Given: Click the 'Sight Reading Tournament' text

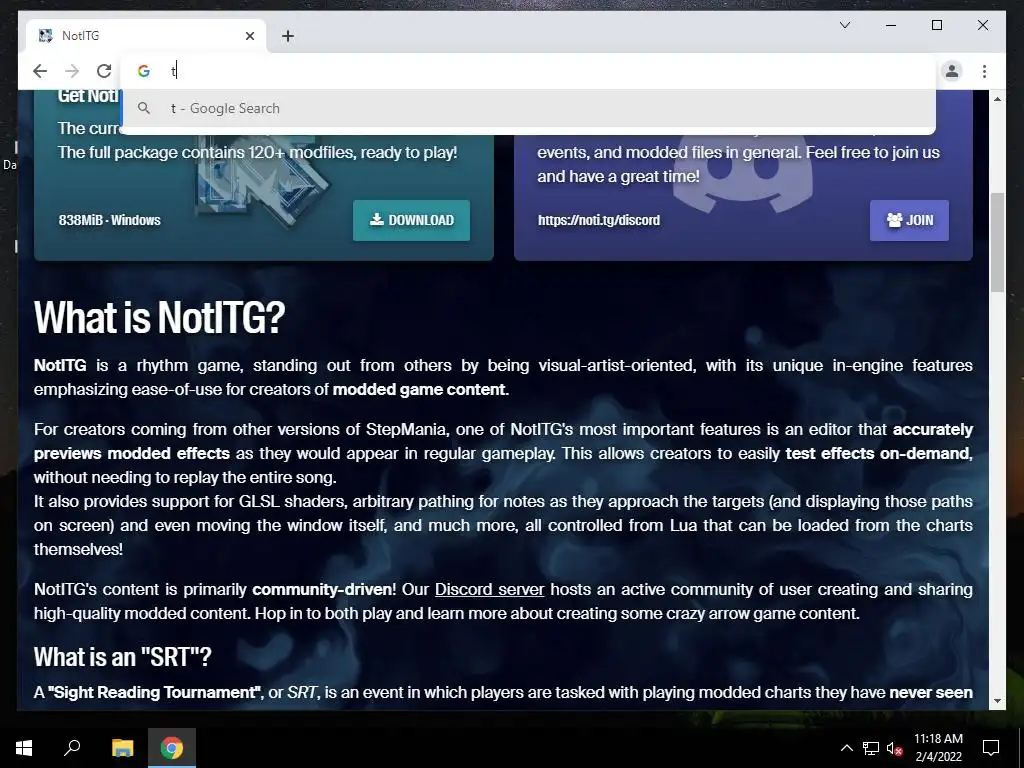Looking at the screenshot, I should pyautogui.click(x=154, y=692).
